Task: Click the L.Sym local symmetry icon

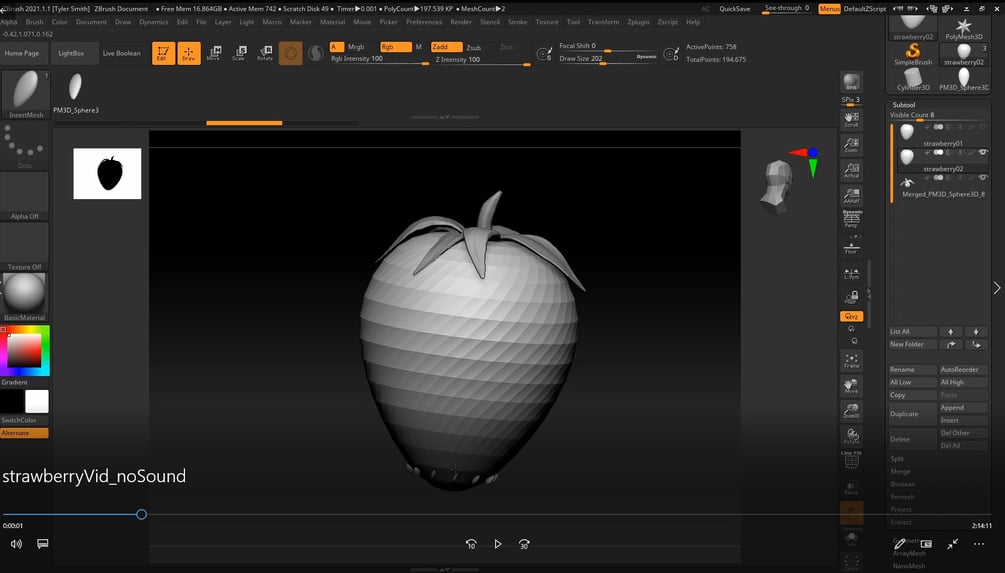Action: click(x=851, y=273)
